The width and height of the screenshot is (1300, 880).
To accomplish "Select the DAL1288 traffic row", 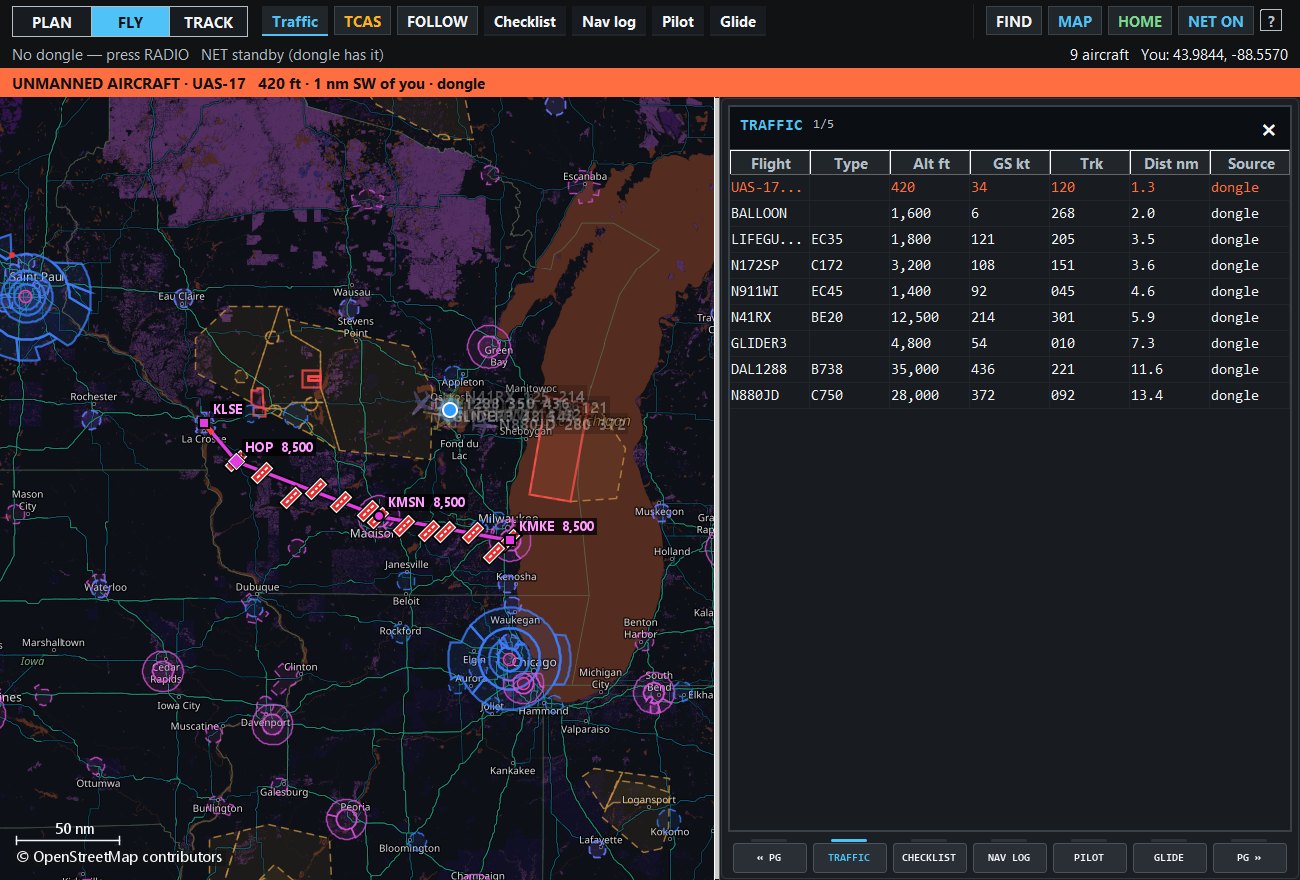I will pos(1010,369).
